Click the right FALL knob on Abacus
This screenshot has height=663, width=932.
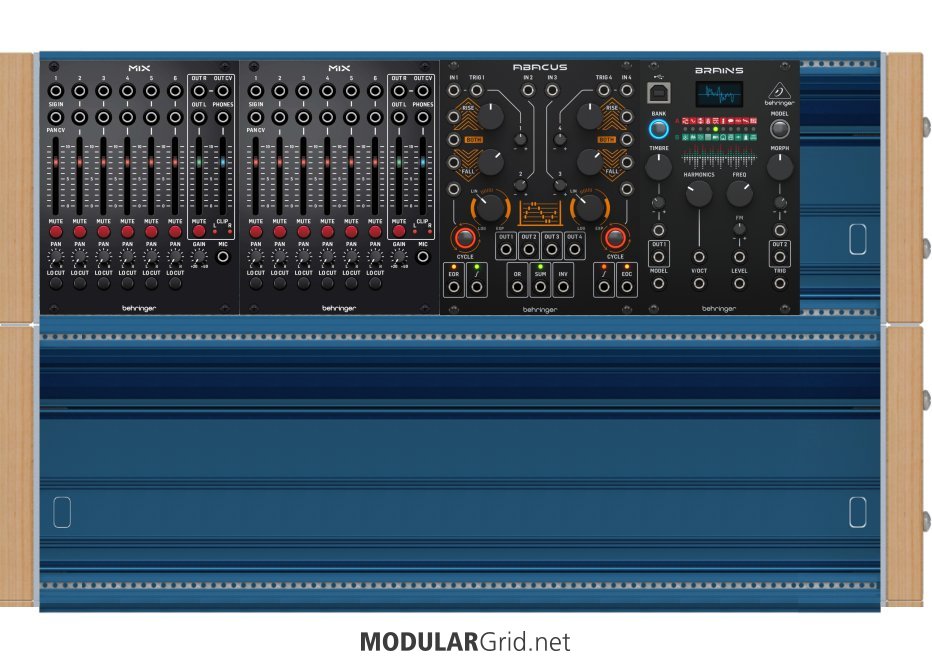click(x=590, y=162)
